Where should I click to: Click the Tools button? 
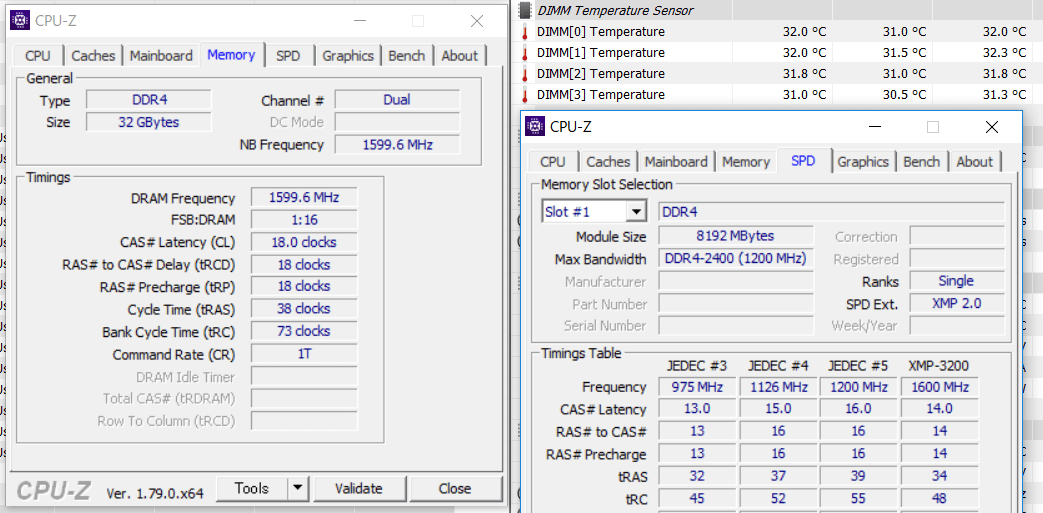tap(251, 488)
